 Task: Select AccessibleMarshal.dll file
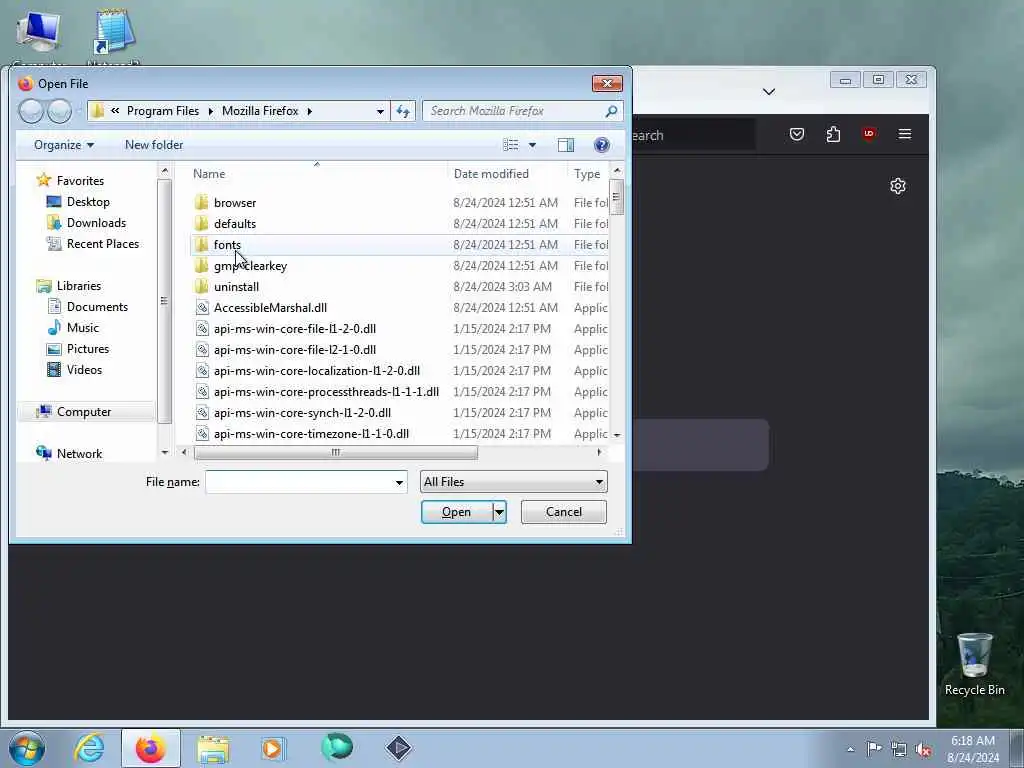tap(270, 308)
